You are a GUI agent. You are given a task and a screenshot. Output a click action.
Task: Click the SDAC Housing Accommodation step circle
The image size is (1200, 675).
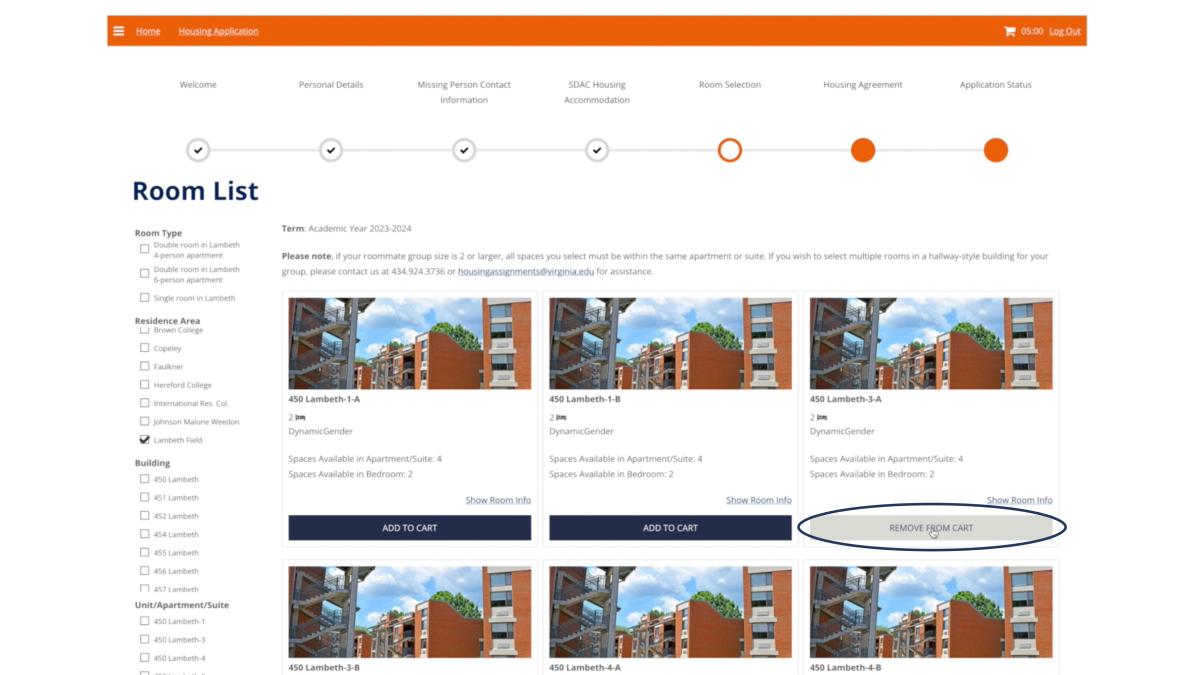tap(597, 150)
